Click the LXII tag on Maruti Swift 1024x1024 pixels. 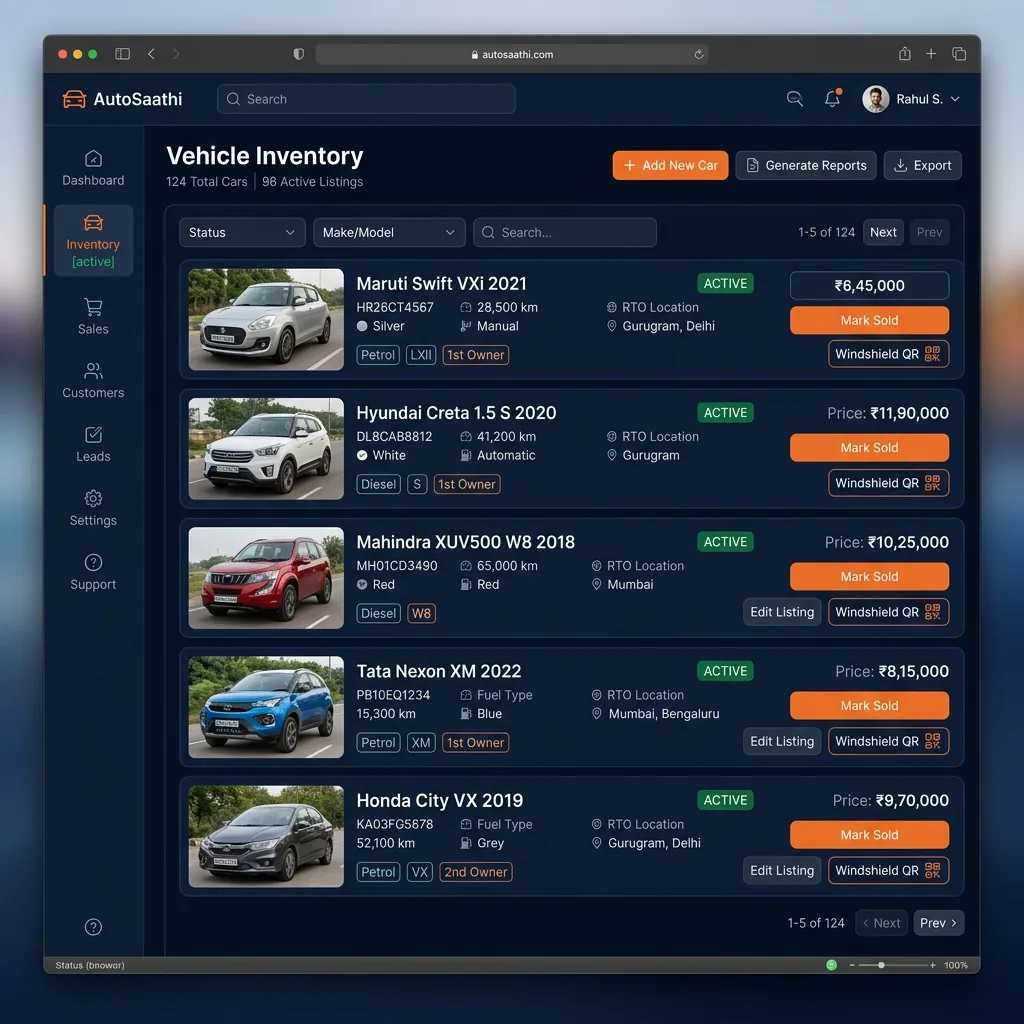[421, 355]
